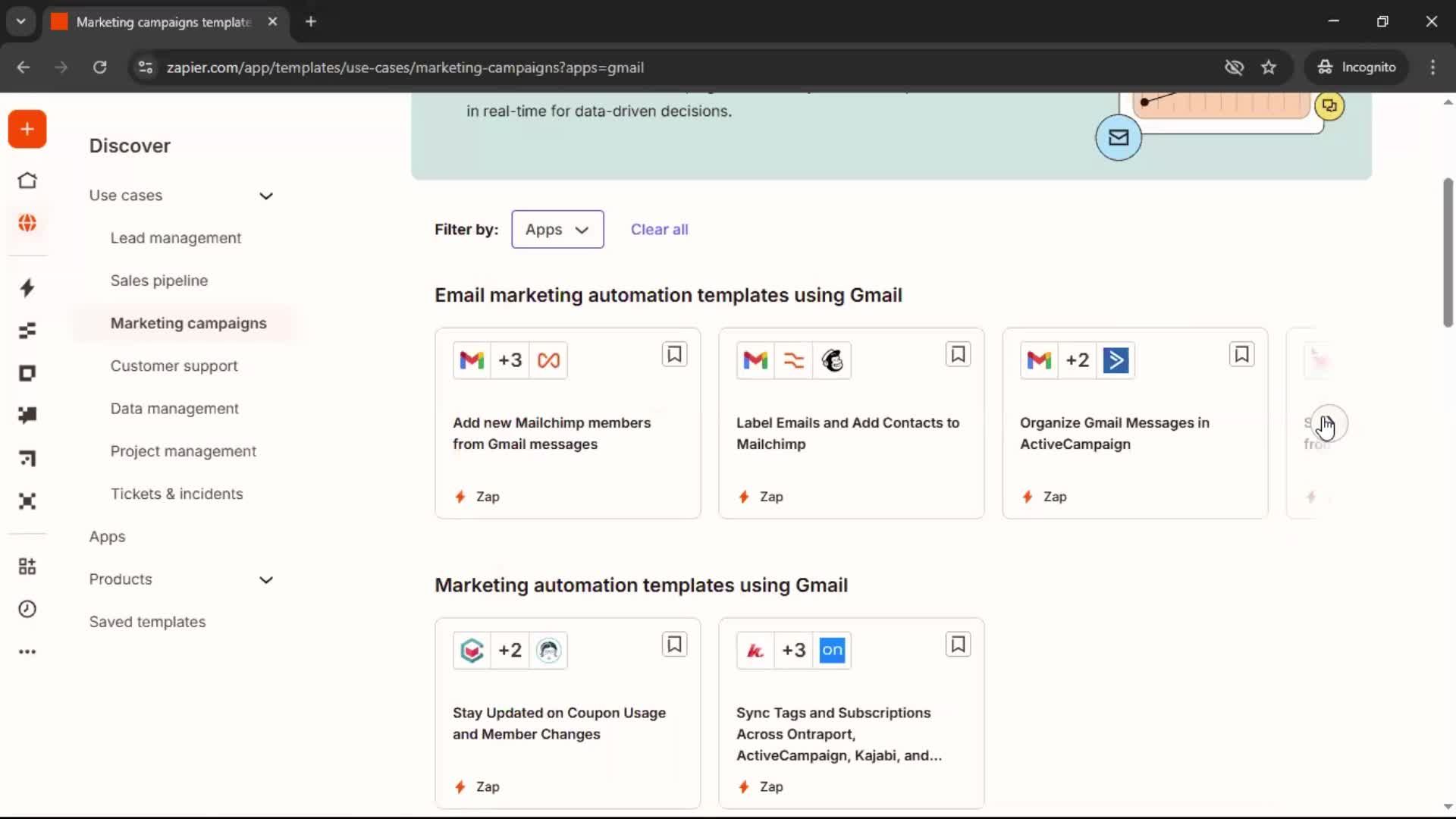Click the orange Create plus button
This screenshot has height=819, width=1456.
click(27, 129)
